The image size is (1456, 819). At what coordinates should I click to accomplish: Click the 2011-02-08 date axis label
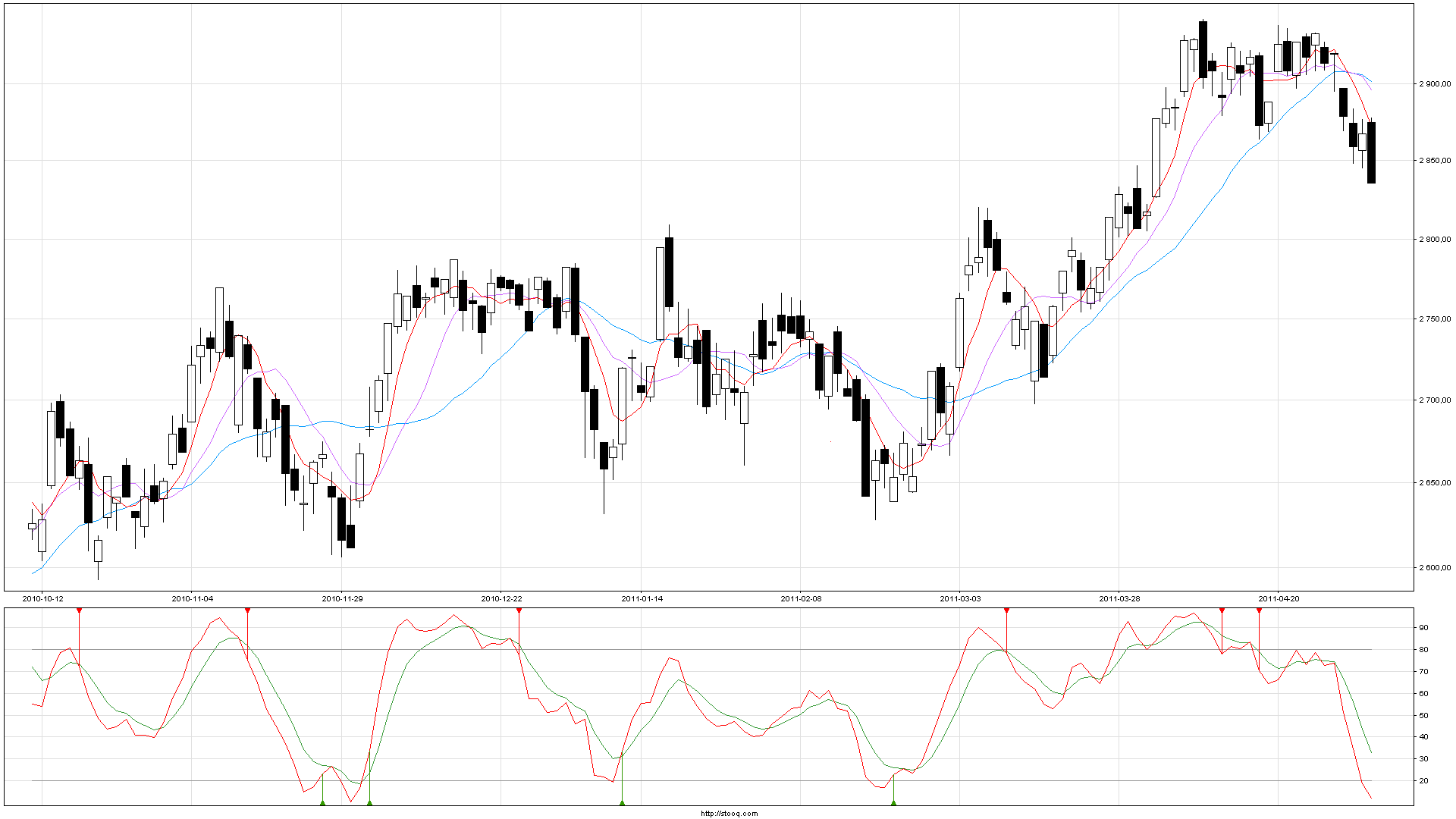tap(801, 598)
